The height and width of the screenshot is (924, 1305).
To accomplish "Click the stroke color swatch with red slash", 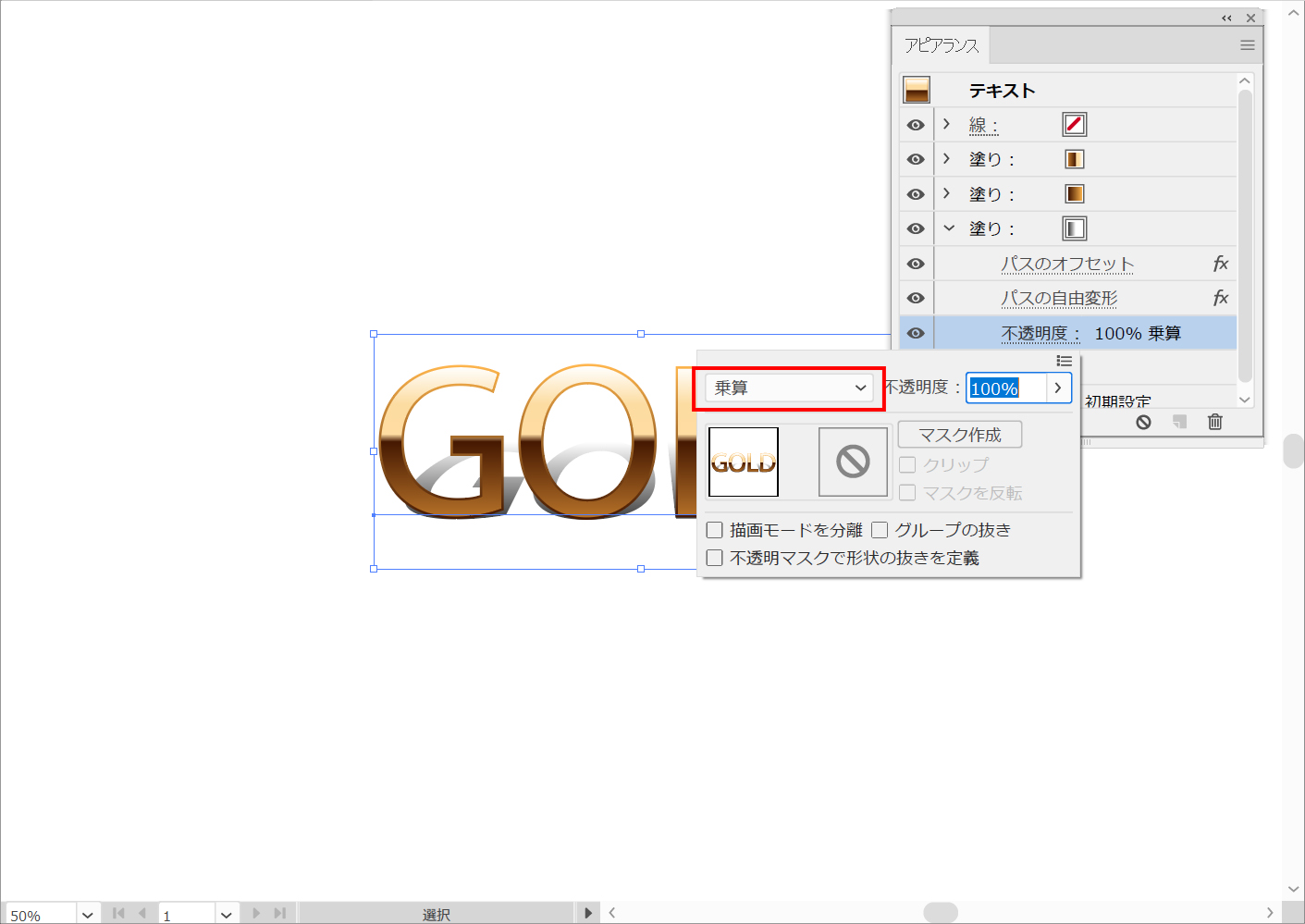I will coord(1074,124).
